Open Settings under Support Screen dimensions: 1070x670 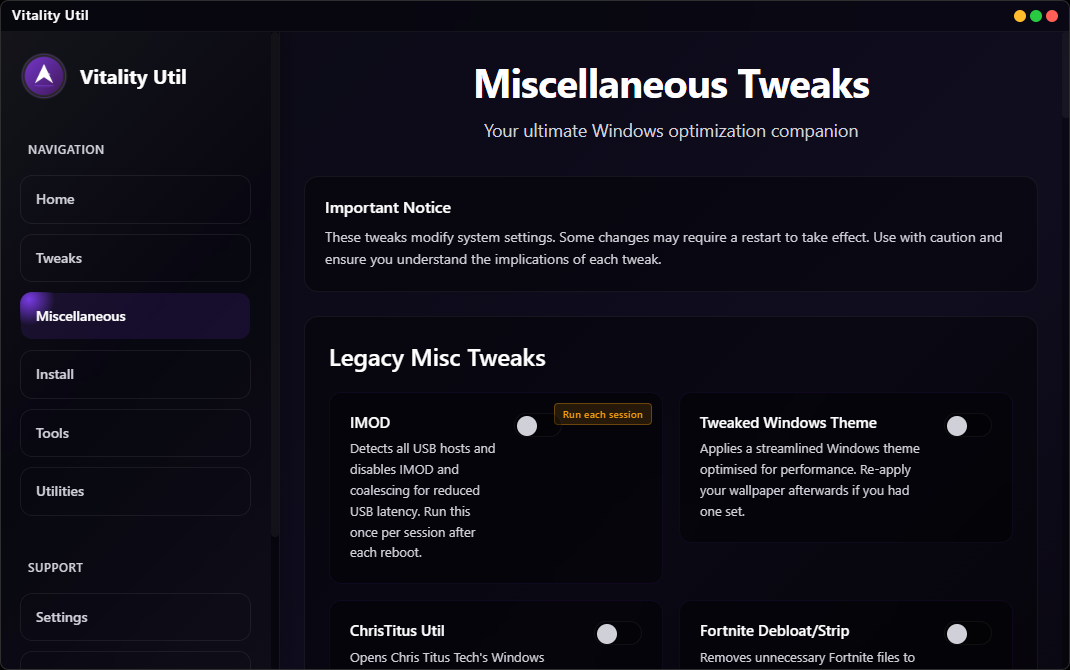tap(135, 617)
